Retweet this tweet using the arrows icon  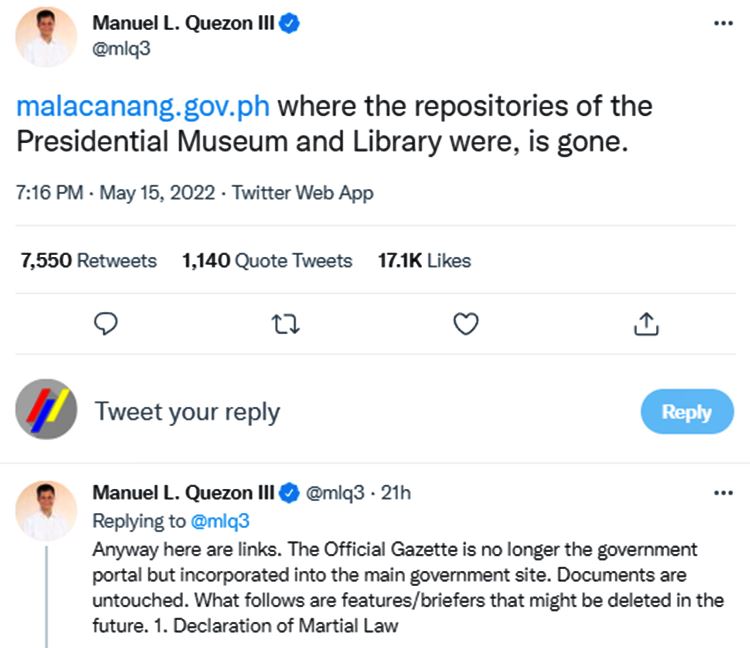(x=286, y=324)
